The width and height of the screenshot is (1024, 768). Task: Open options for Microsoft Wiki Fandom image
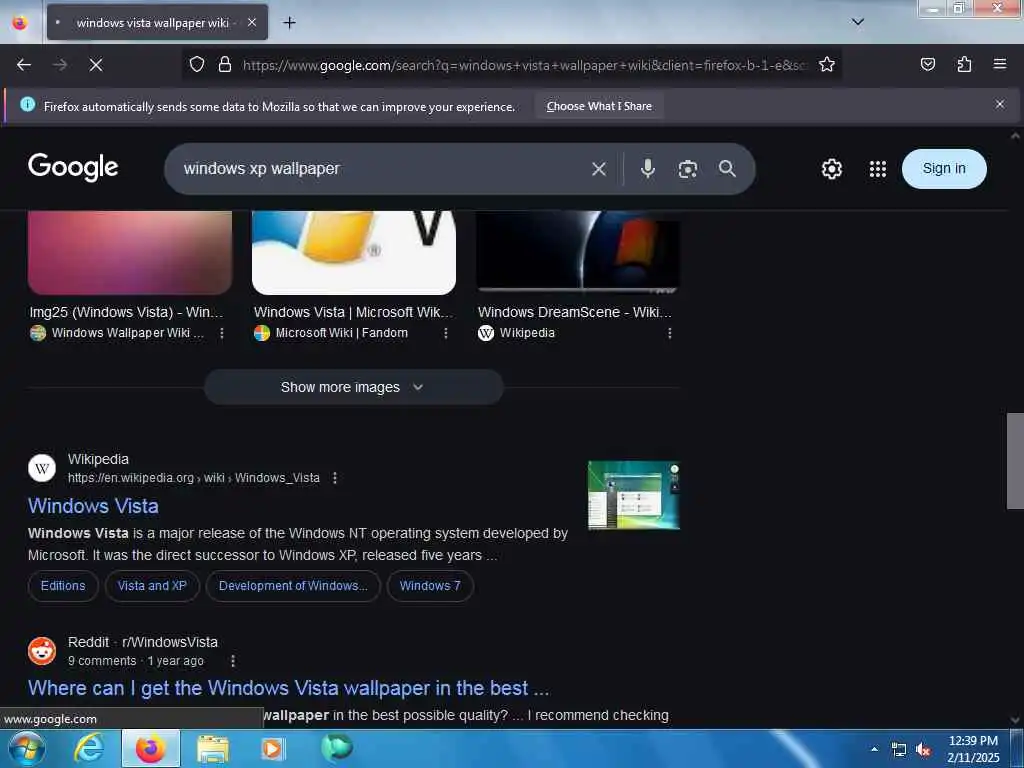445,333
